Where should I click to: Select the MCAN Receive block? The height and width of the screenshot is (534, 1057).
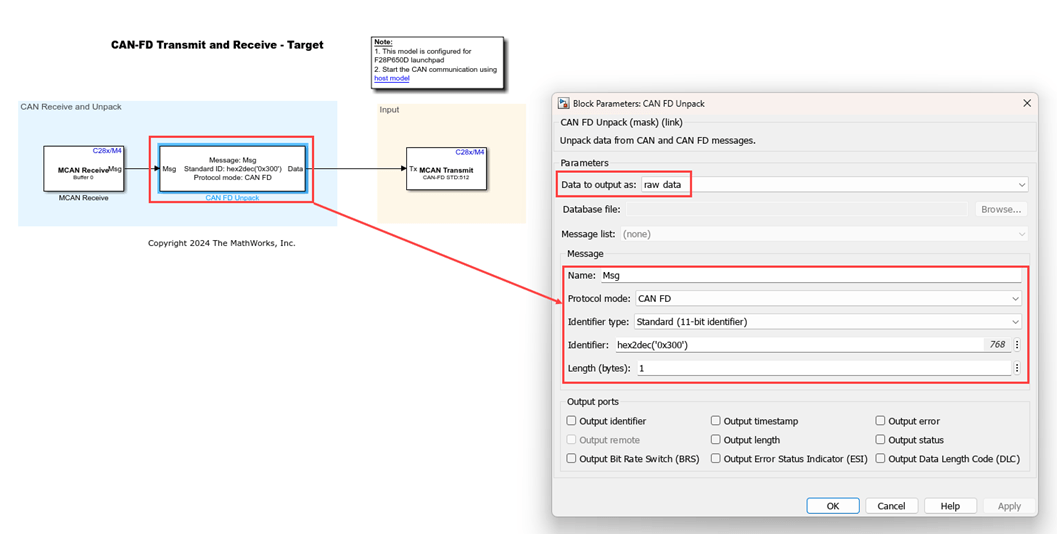(x=83, y=169)
